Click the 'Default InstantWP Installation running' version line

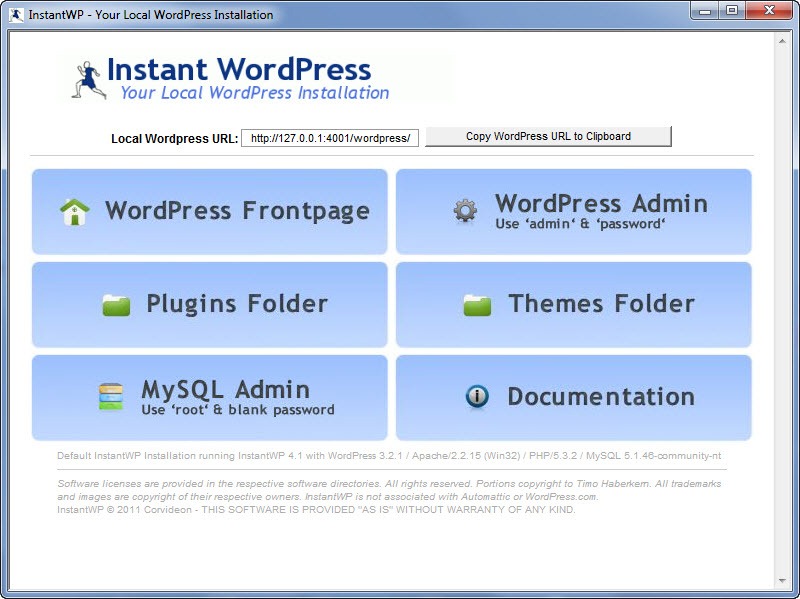pos(389,456)
